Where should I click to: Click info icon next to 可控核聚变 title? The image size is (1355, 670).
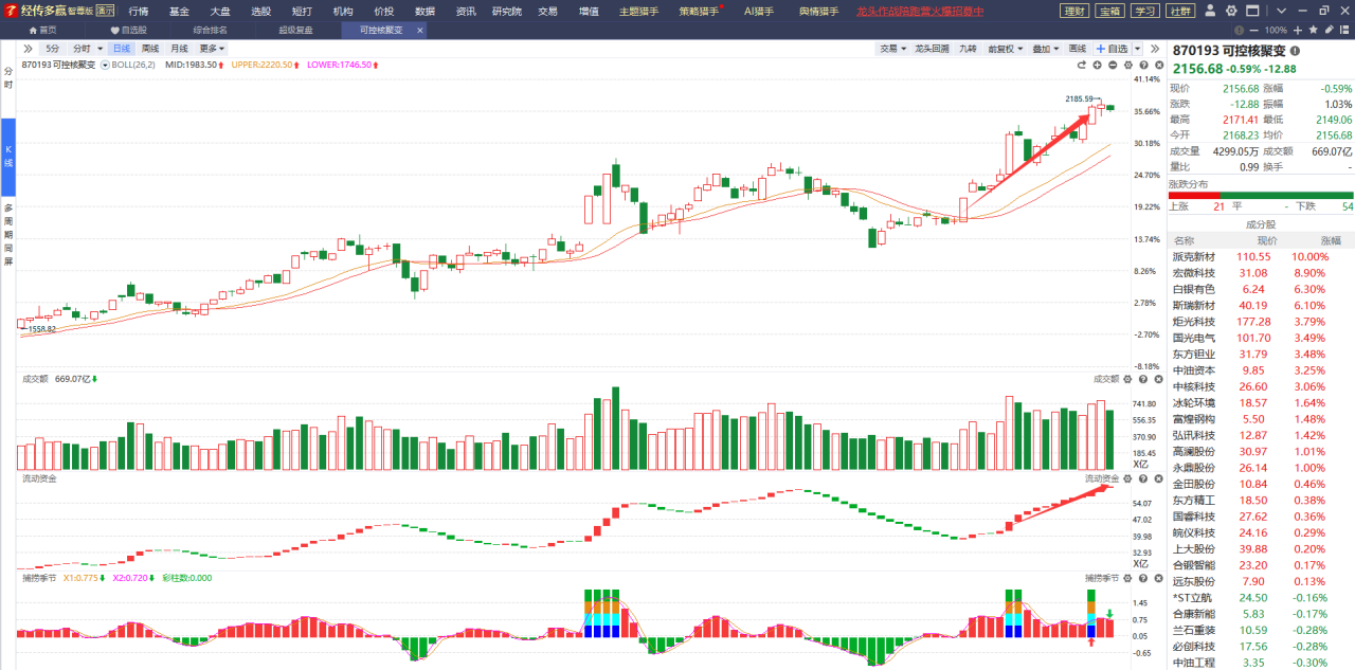coord(1296,51)
